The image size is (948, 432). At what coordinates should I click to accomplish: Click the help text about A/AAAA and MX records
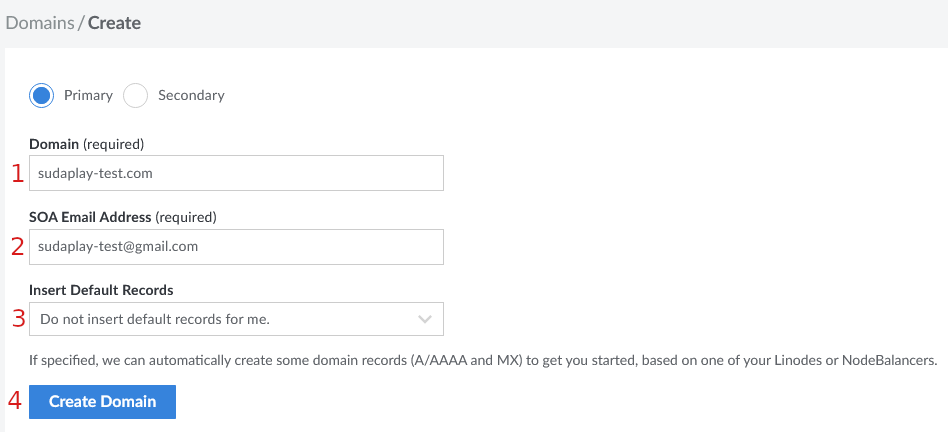tap(483, 361)
